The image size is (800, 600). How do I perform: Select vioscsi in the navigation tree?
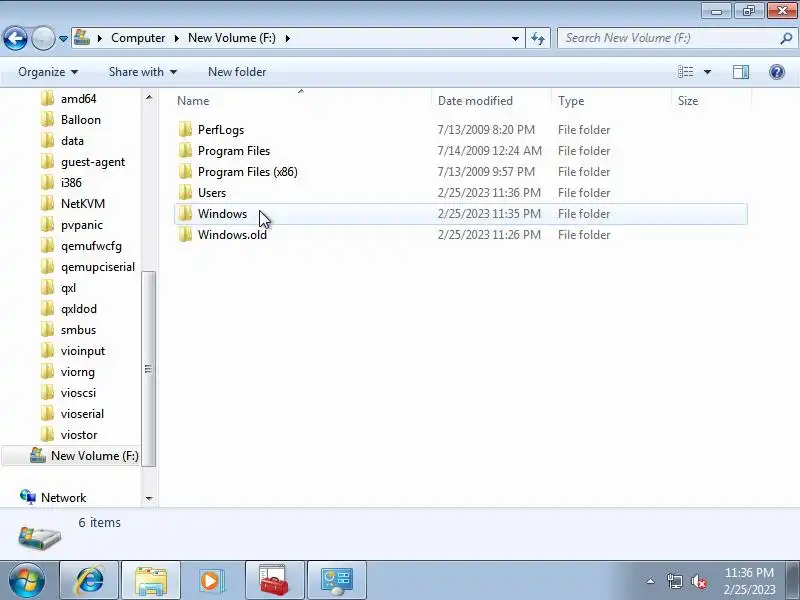pos(78,393)
